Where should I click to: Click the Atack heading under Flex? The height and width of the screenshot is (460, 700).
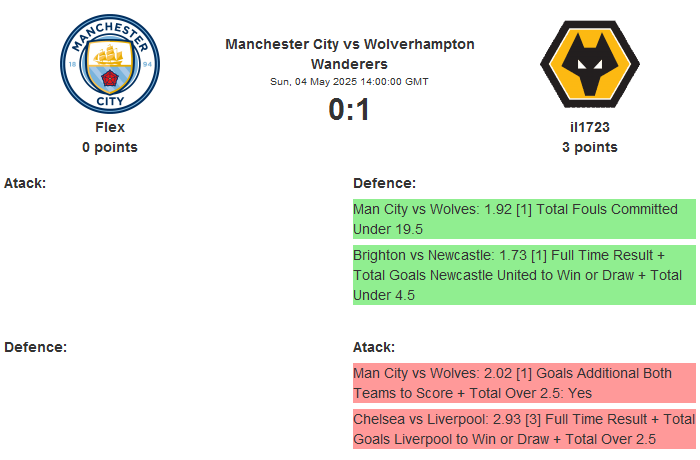pyautogui.click(x=25, y=183)
